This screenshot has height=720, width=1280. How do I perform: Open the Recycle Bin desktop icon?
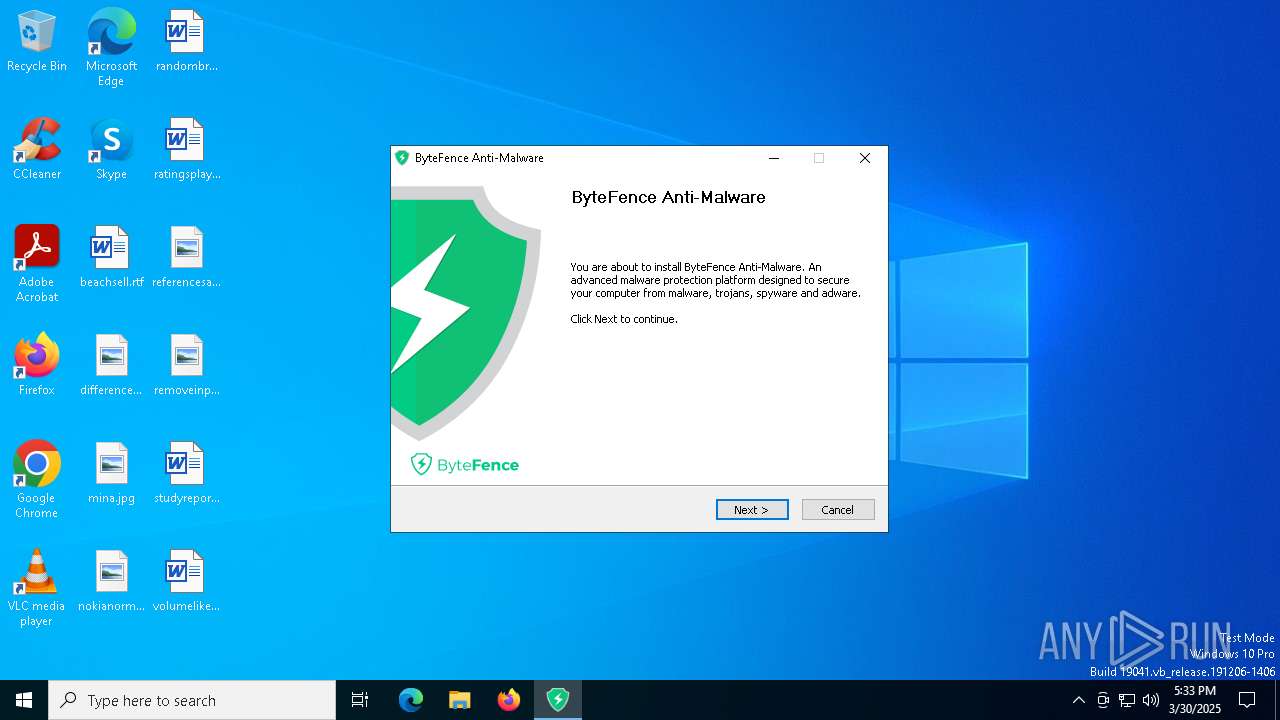coord(37,42)
